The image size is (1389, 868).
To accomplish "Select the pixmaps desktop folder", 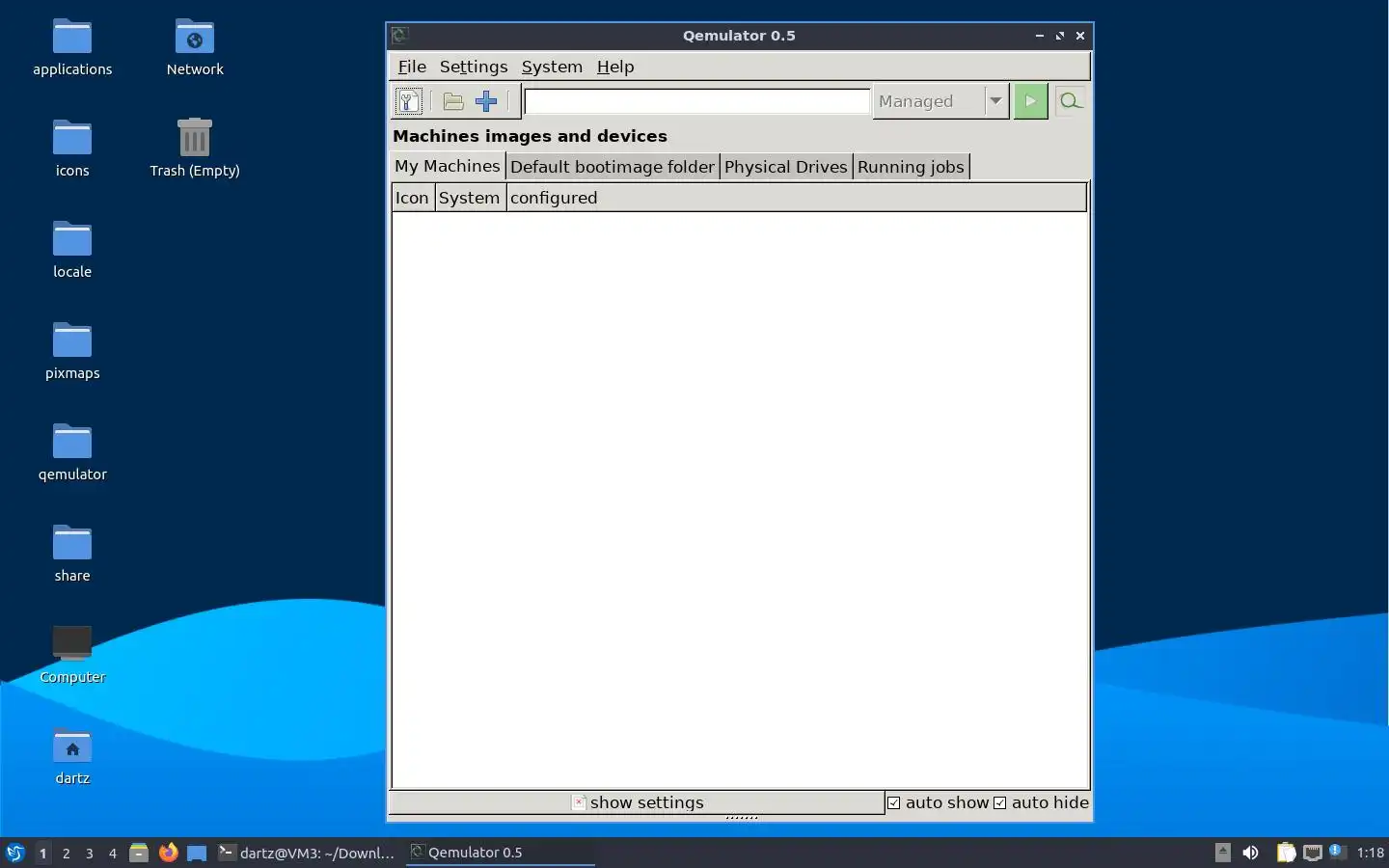I will coord(72,351).
